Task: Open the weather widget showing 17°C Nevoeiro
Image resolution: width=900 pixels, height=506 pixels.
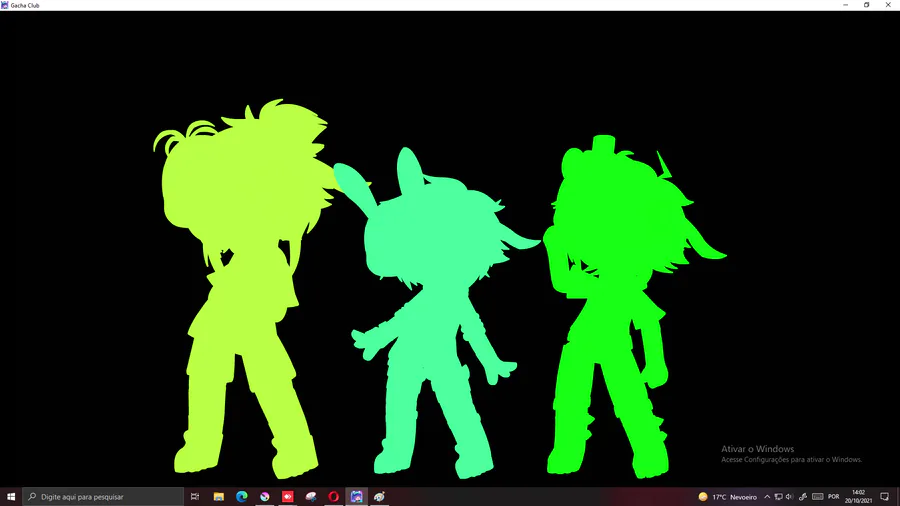Action: pos(728,497)
